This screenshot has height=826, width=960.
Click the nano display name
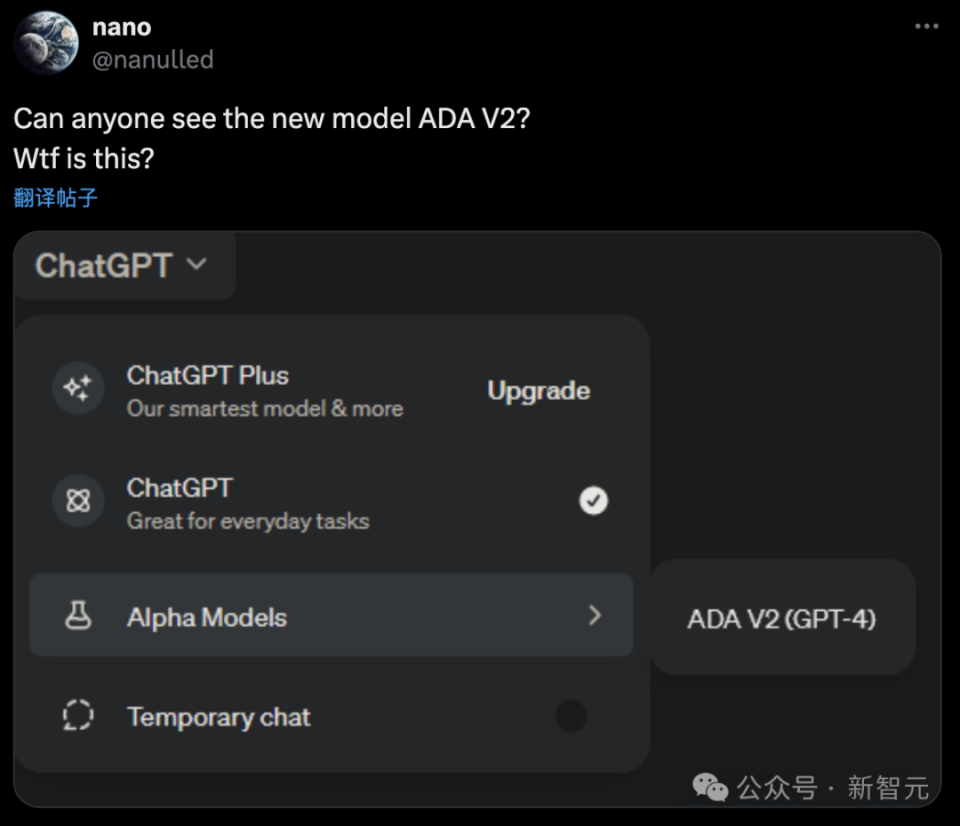pyautogui.click(x=121, y=27)
